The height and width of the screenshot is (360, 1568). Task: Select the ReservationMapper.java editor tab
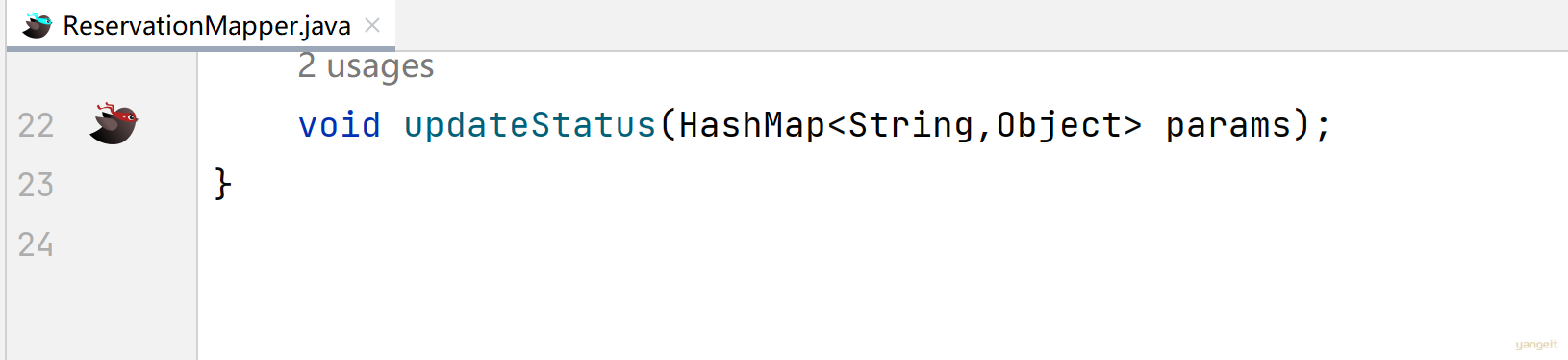(201, 25)
